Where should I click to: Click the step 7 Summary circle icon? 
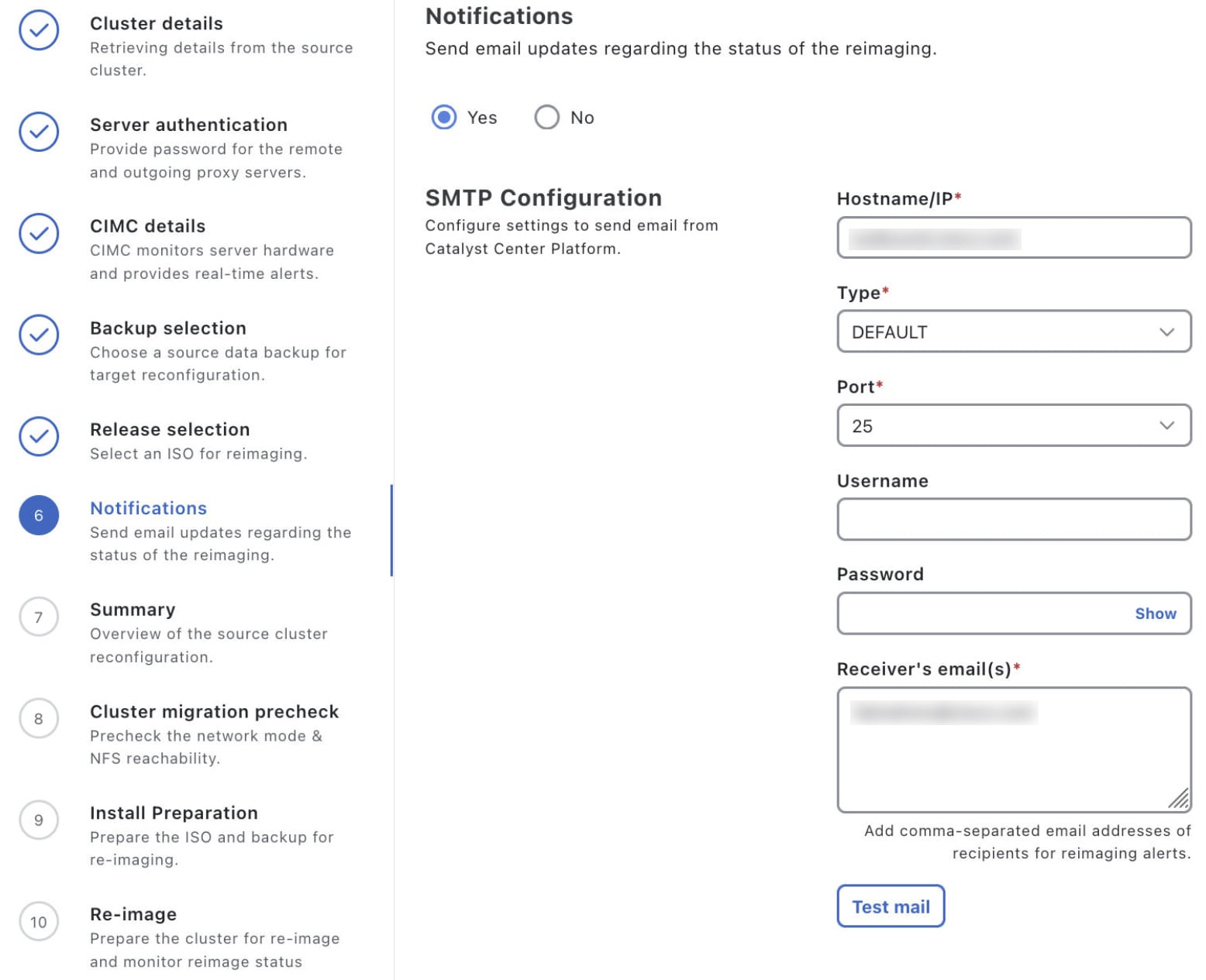coord(39,617)
